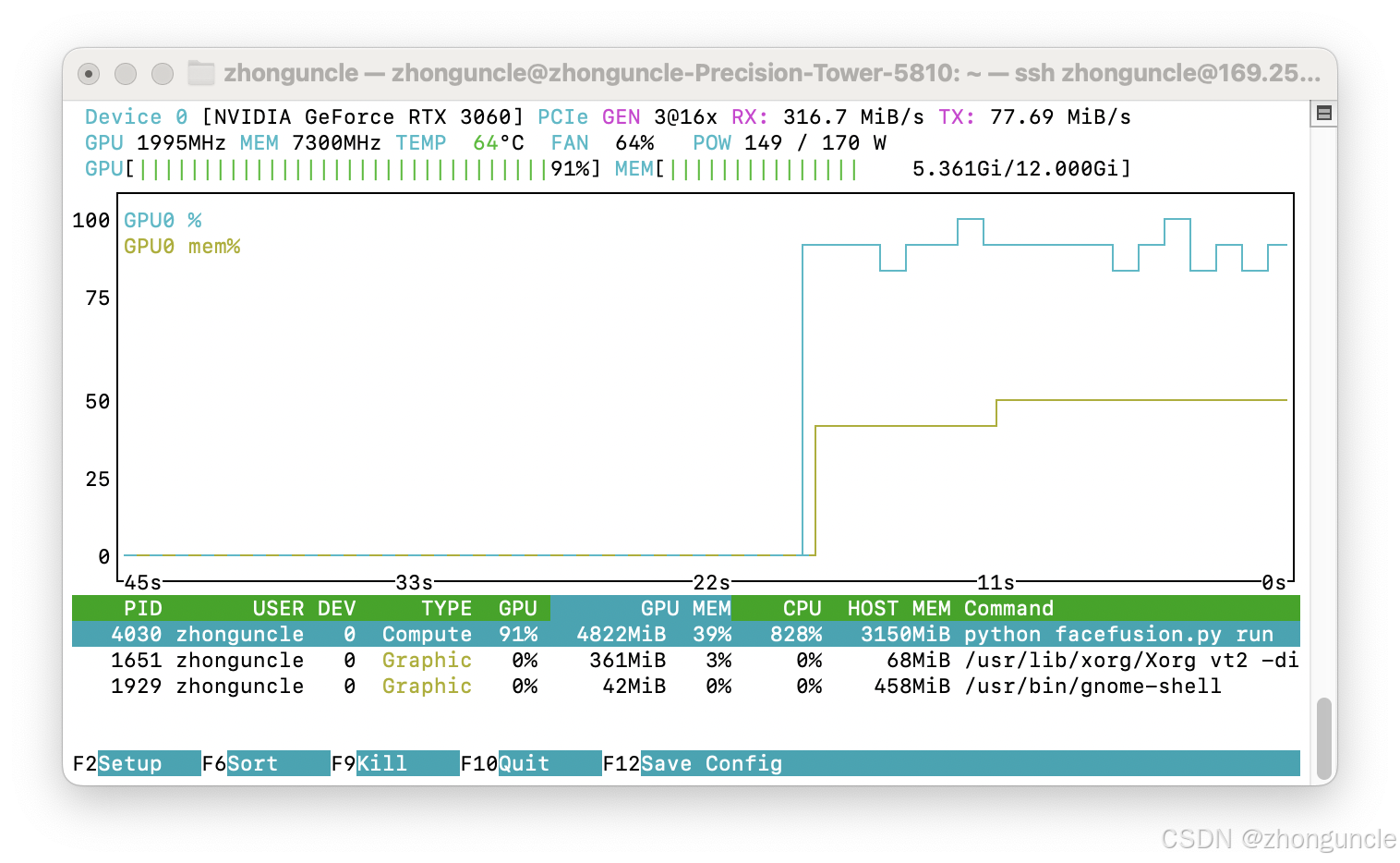1400x863 pixels.
Task: Select the GPU0 mem% legend label
Action: pos(181,246)
